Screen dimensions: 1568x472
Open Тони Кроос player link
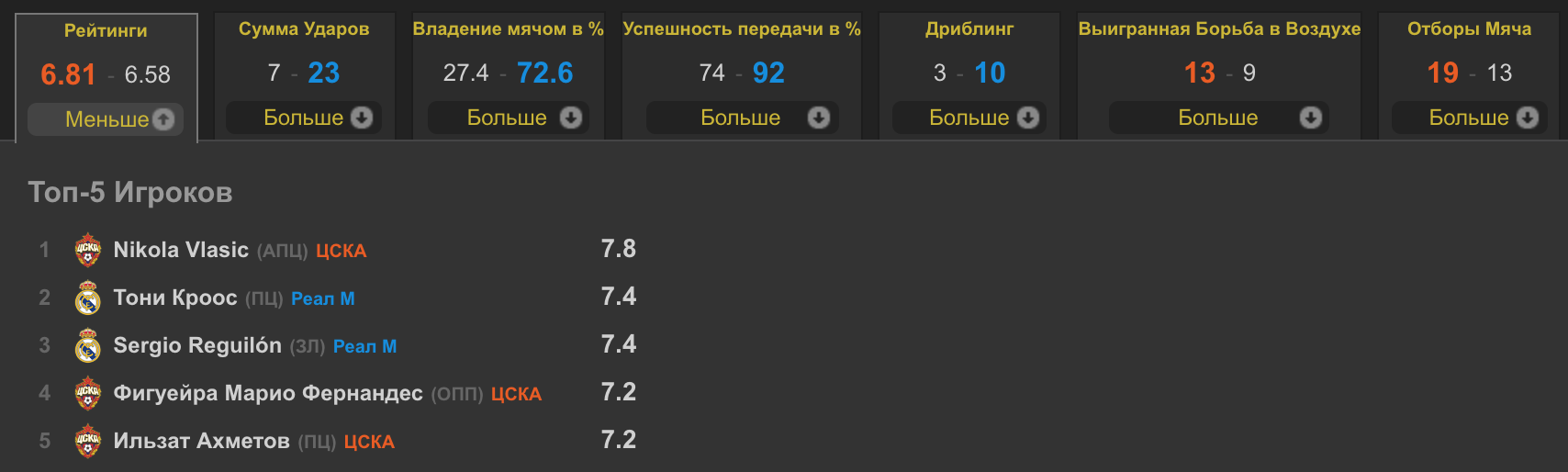(175, 298)
